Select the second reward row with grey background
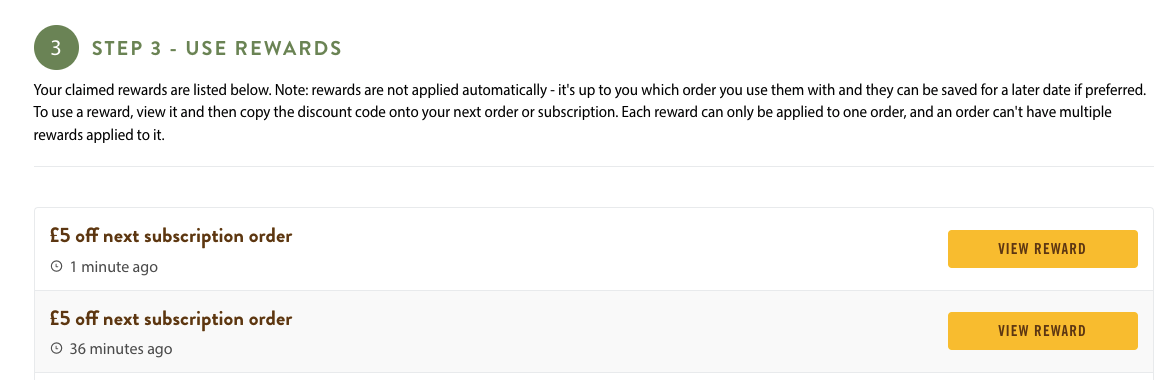The width and height of the screenshot is (1170, 380). tap(594, 331)
